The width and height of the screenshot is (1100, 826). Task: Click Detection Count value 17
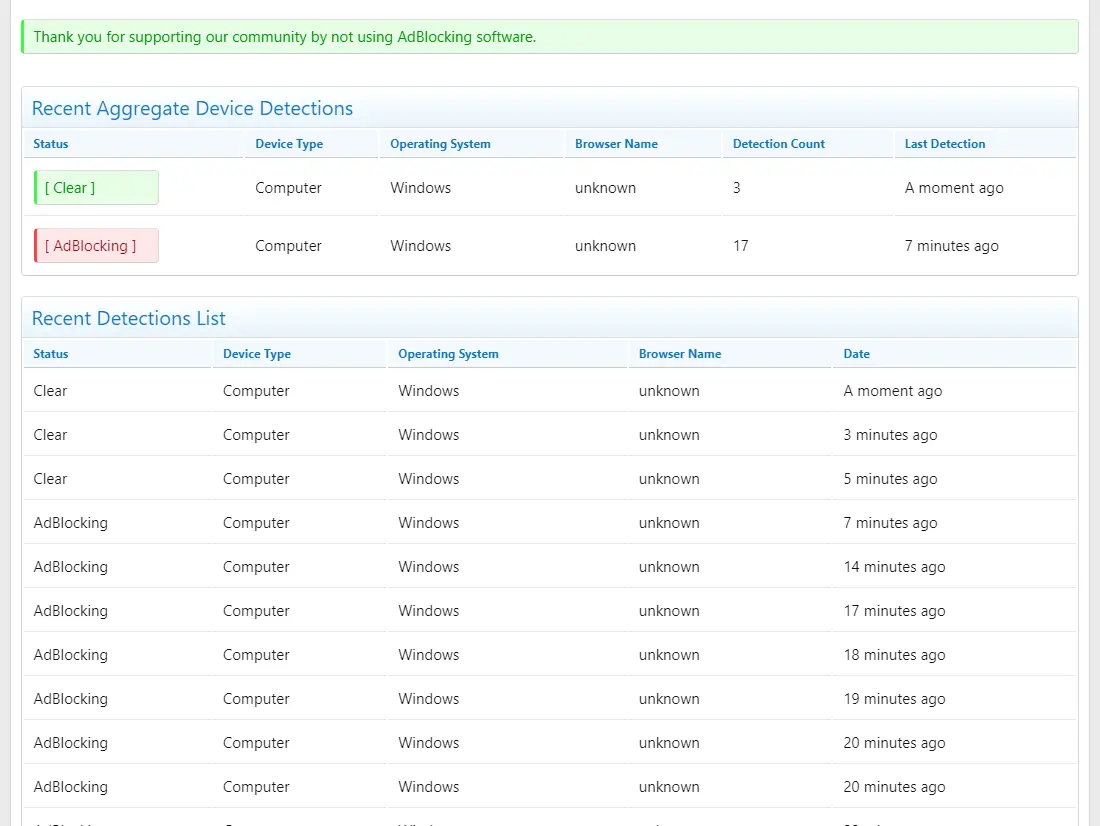[x=741, y=246]
